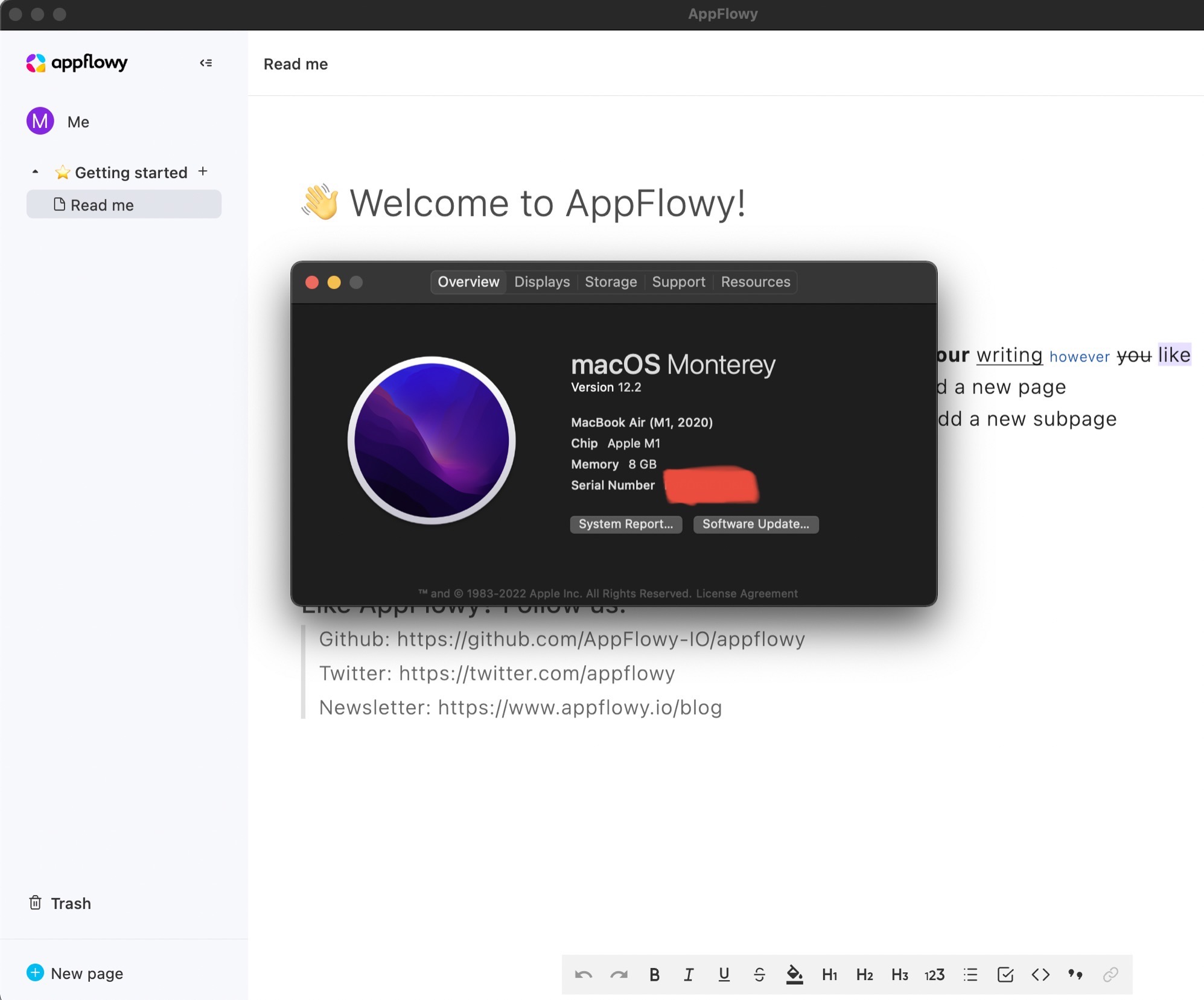Image resolution: width=1204 pixels, height=1000 pixels.
Task: Undo the last edit in the editor toolbar
Action: click(x=584, y=974)
